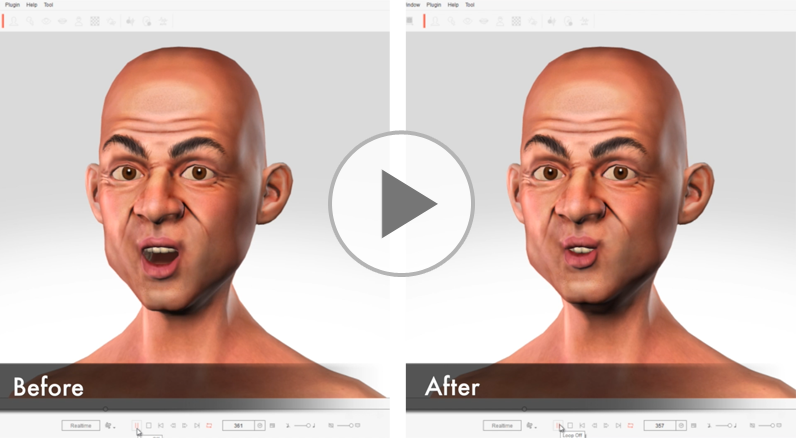The height and width of the screenshot is (438, 796).
Task: Select the lips tool in left toolbar
Action: pos(62,21)
